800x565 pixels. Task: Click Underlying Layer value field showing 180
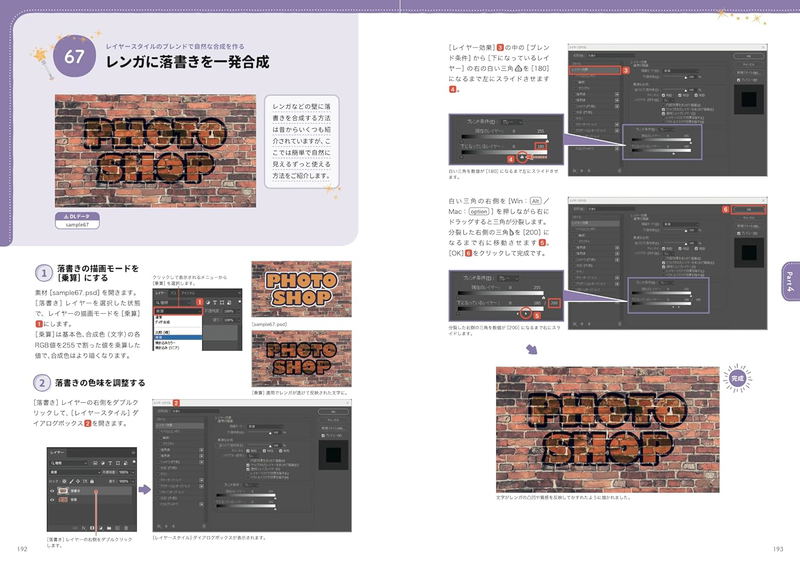(x=541, y=146)
